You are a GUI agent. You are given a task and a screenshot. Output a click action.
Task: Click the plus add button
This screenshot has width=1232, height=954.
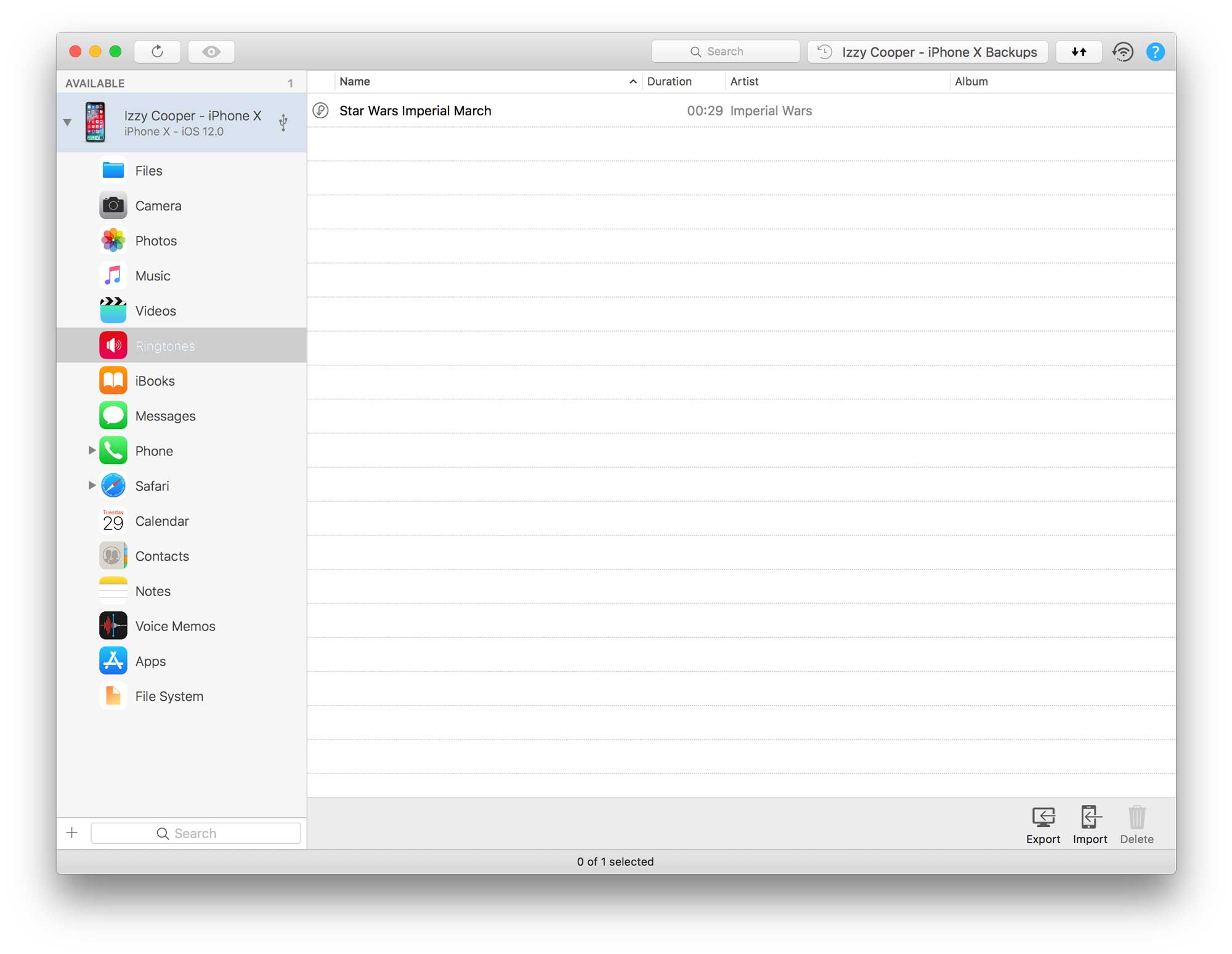point(72,833)
